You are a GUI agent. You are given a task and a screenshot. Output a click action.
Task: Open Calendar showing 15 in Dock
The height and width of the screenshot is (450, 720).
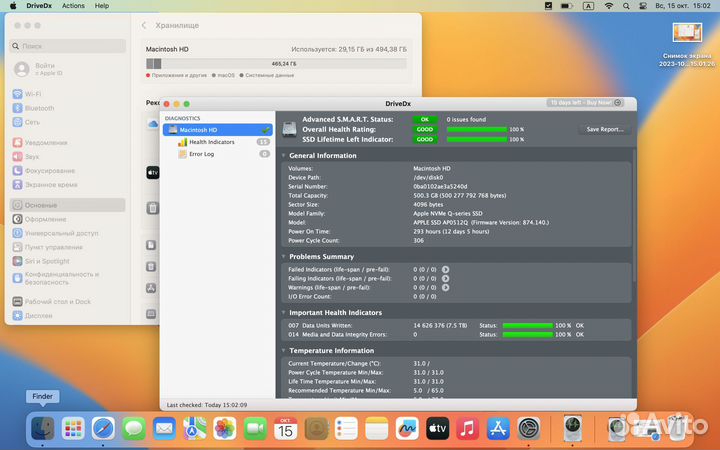click(x=285, y=429)
